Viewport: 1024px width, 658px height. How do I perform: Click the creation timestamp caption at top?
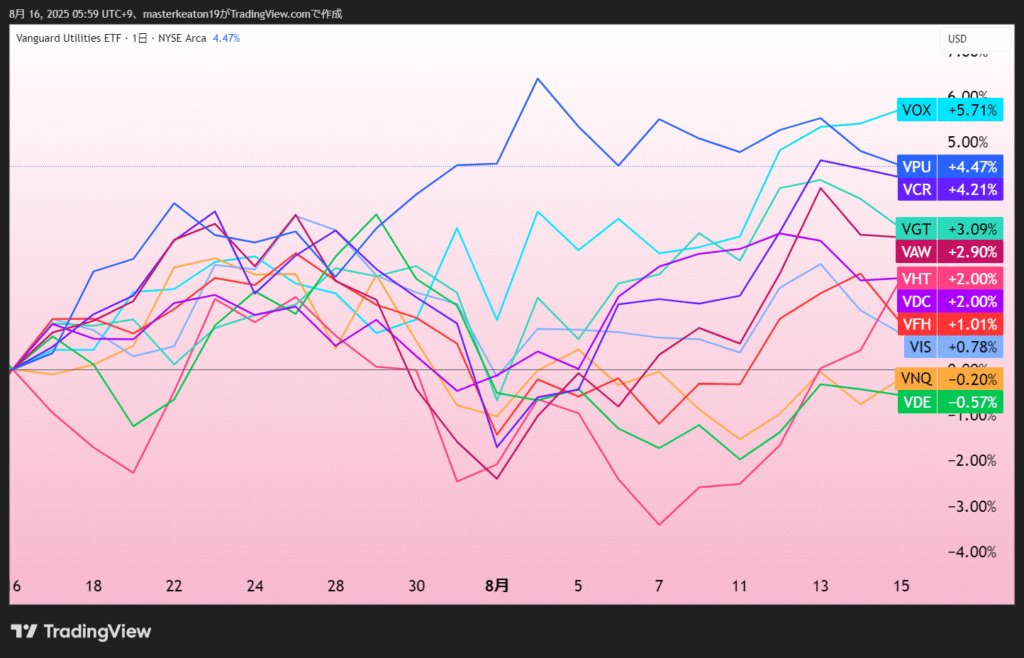[x=175, y=14]
